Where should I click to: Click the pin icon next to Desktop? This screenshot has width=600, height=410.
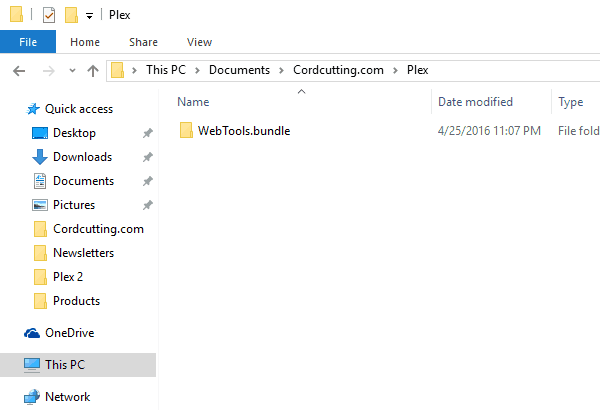148,133
